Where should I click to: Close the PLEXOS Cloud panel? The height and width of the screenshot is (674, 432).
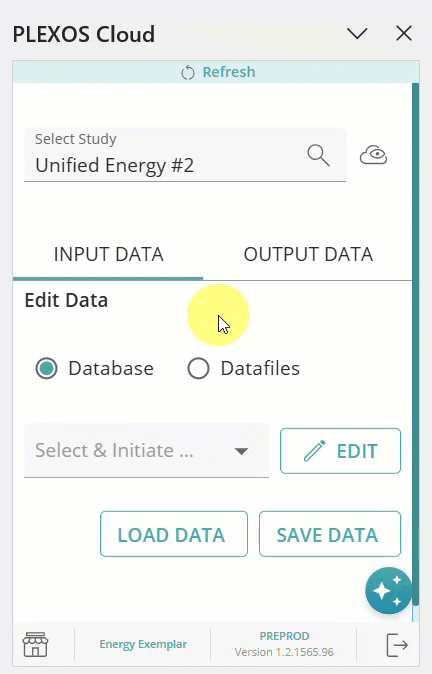404,33
